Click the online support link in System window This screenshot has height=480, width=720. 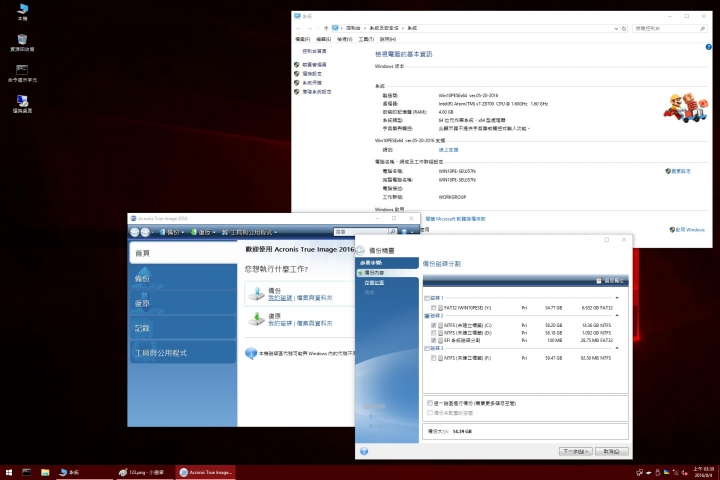point(448,150)
